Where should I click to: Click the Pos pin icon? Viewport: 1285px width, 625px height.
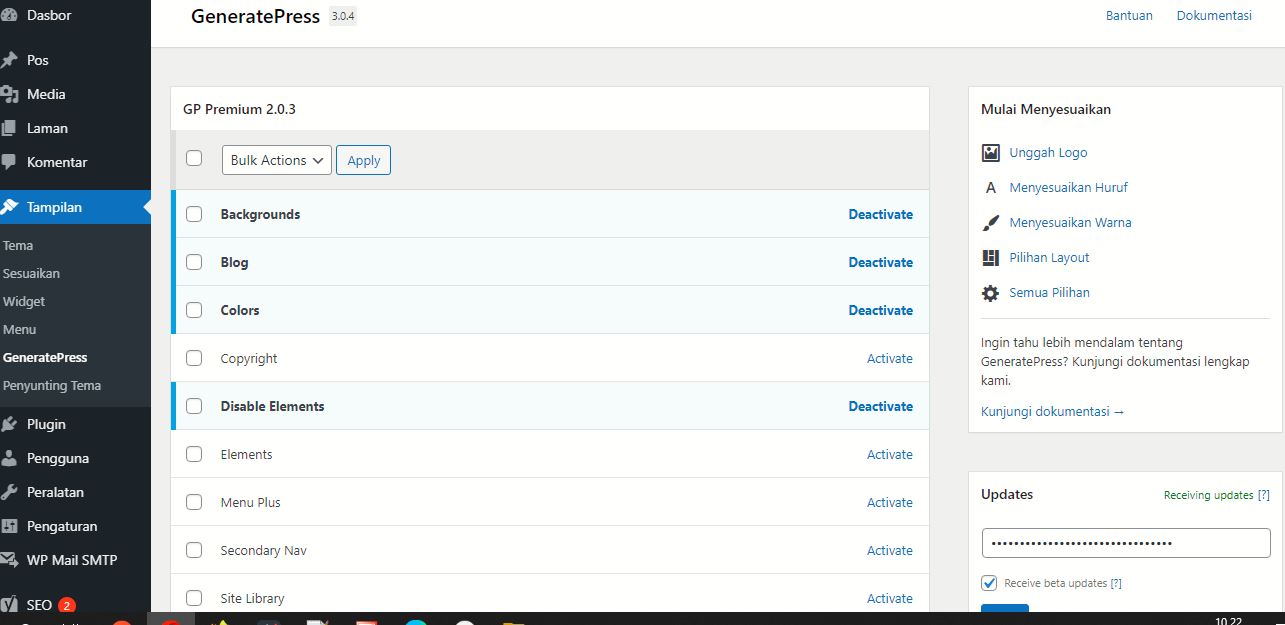pyautogui.click(x=9, y=60)
